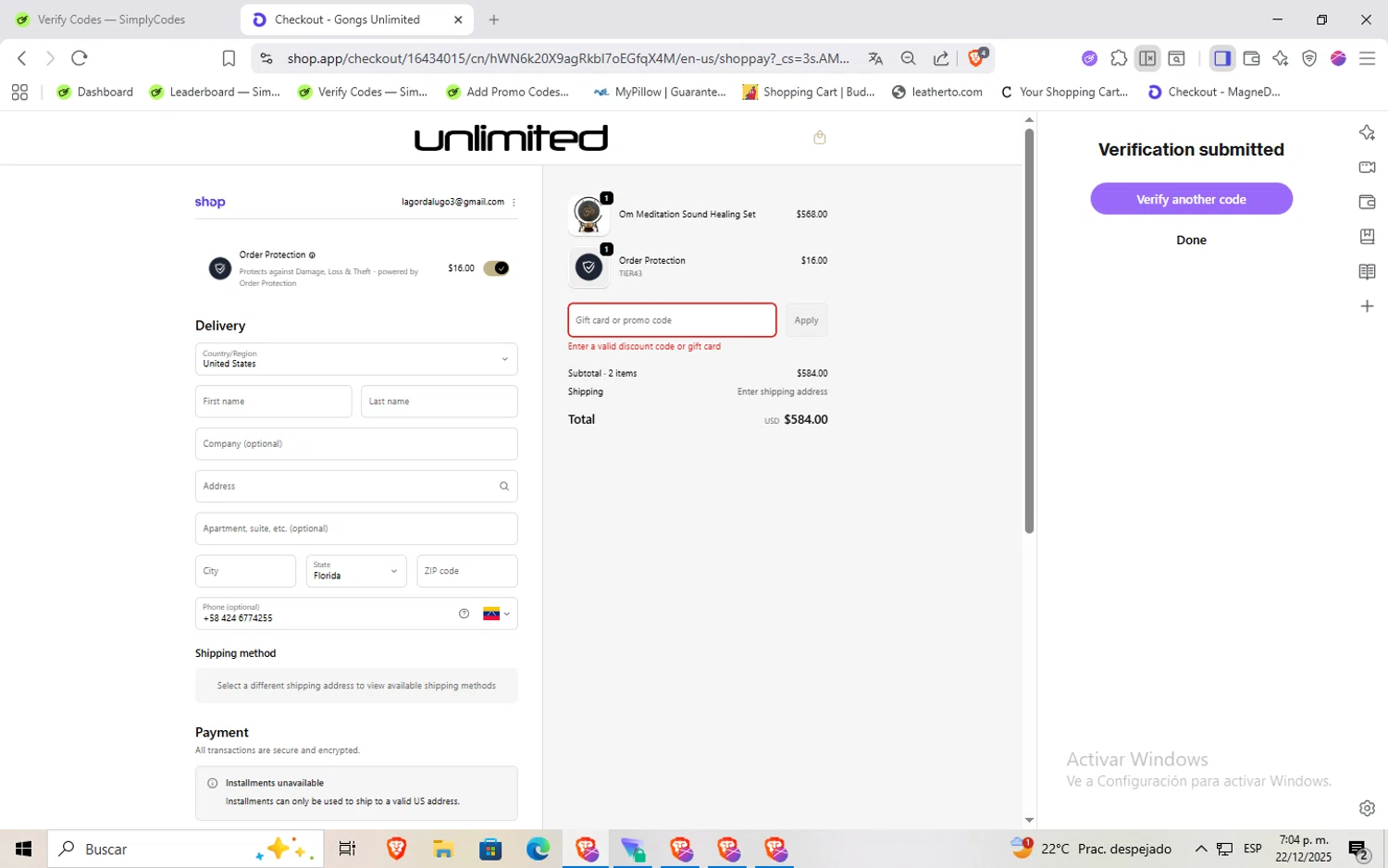Click the Verify another code button
The height and width of the screenshot is (868, 1388).
[x=1191, y=199]
